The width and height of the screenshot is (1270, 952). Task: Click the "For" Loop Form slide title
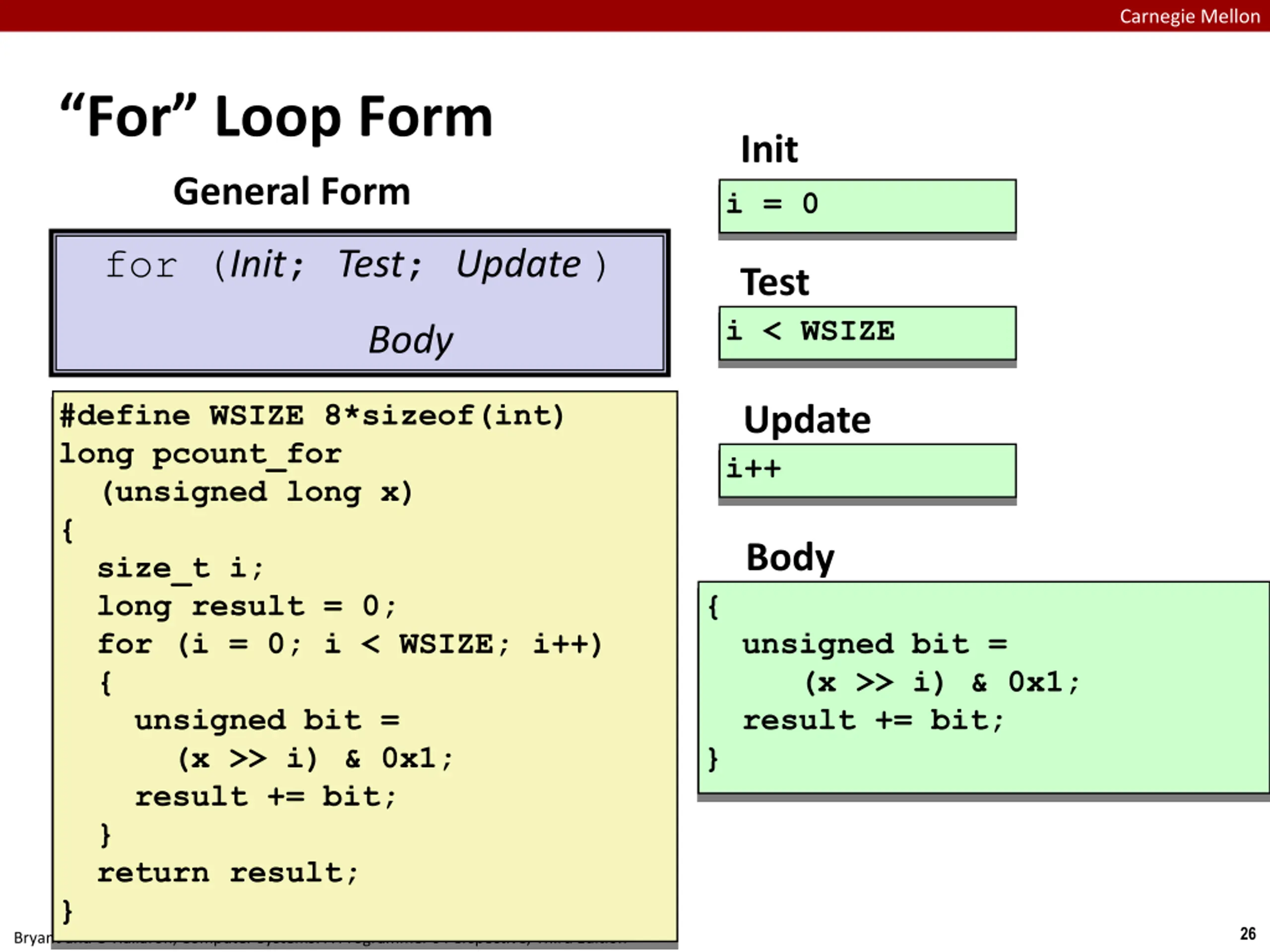tap(276, 117)
